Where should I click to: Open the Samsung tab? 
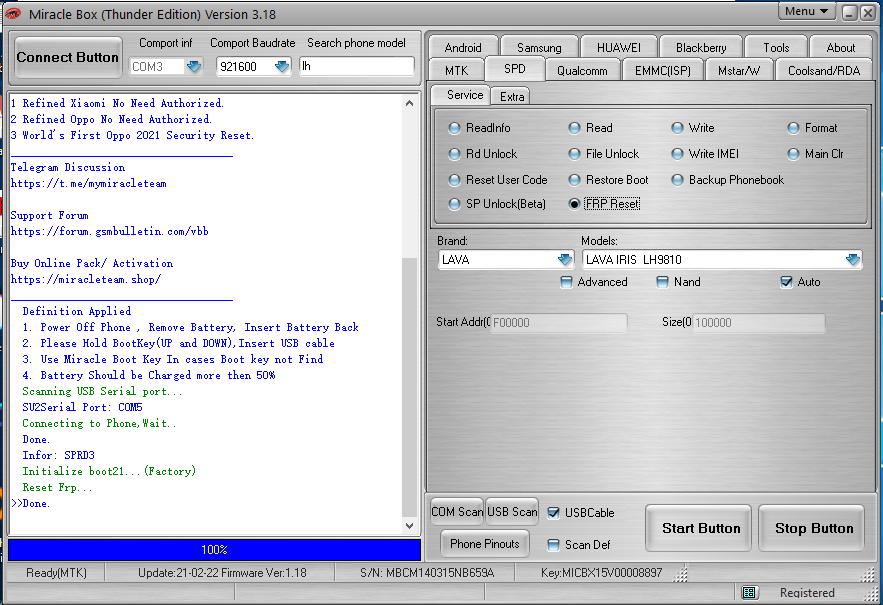point(539,47)
